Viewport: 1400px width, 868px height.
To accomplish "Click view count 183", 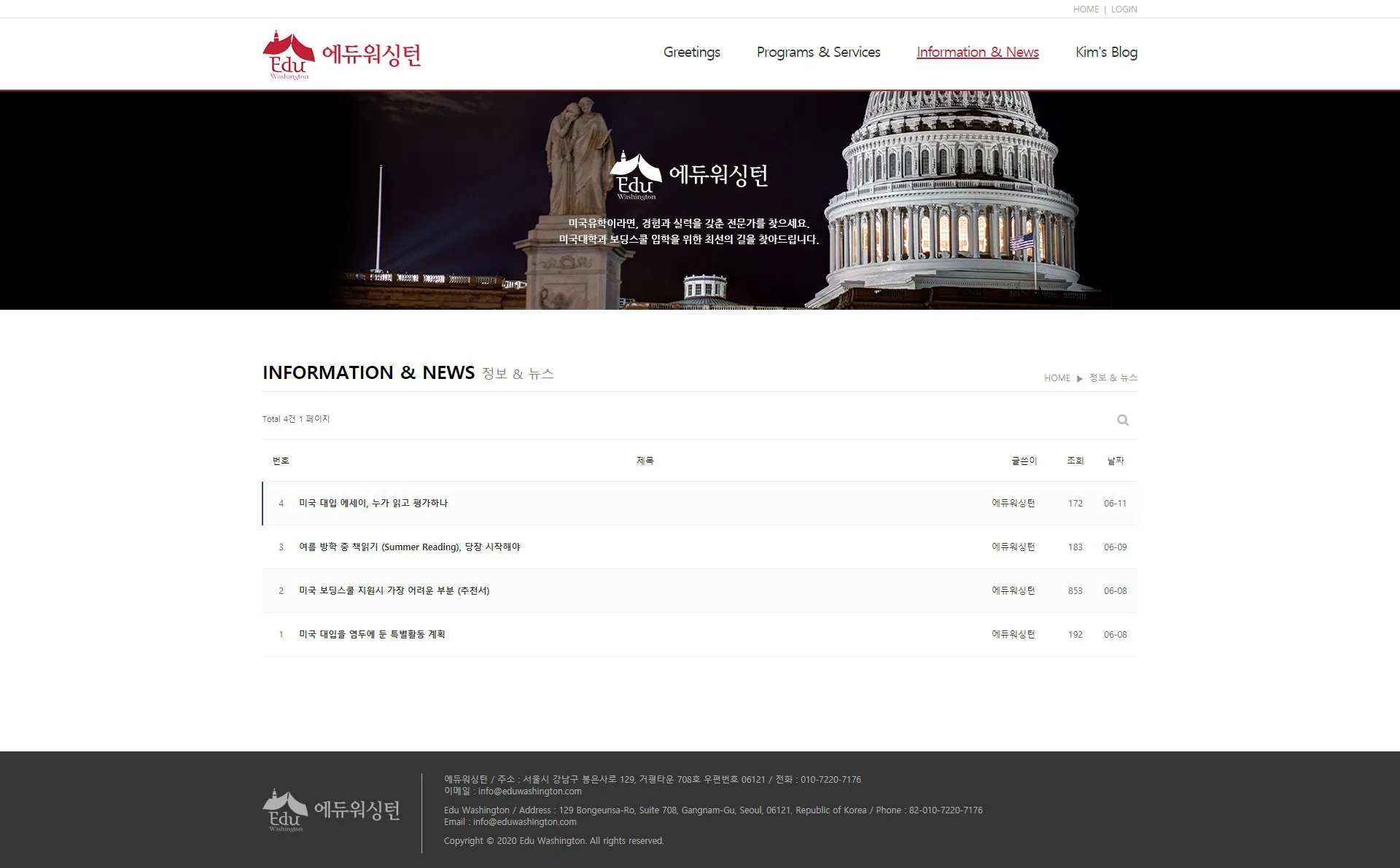I will (x=1076, y=547).
